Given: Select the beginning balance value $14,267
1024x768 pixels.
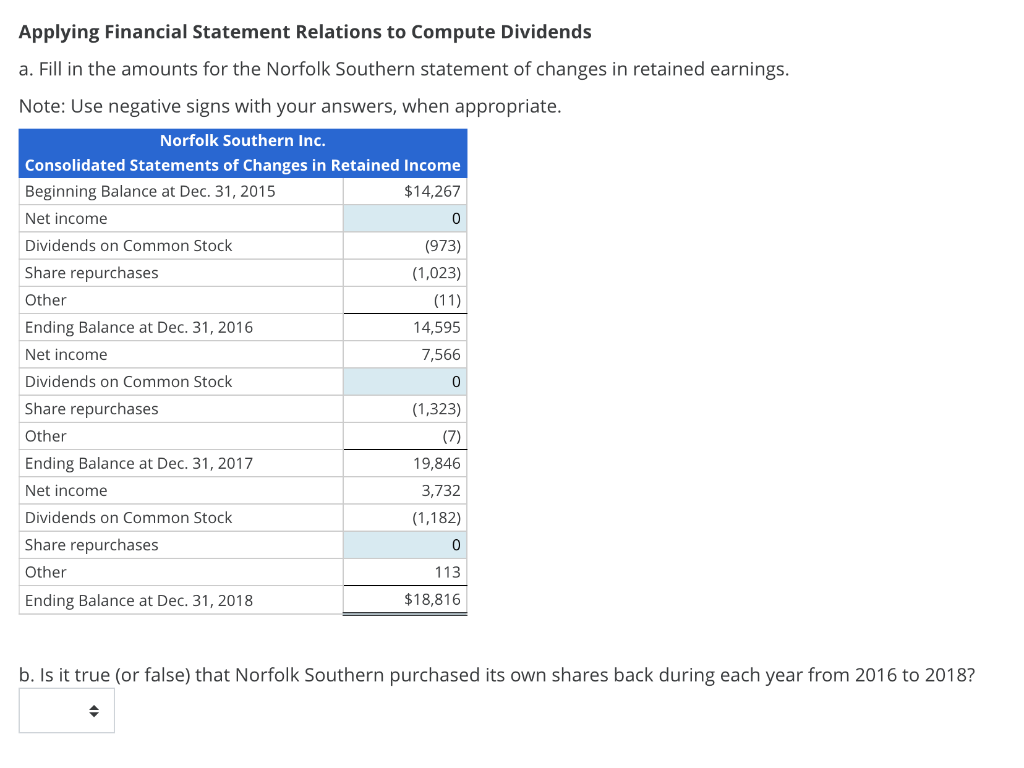Looking at the screenshot, I should pyautogui.click(x=432, y=191).
